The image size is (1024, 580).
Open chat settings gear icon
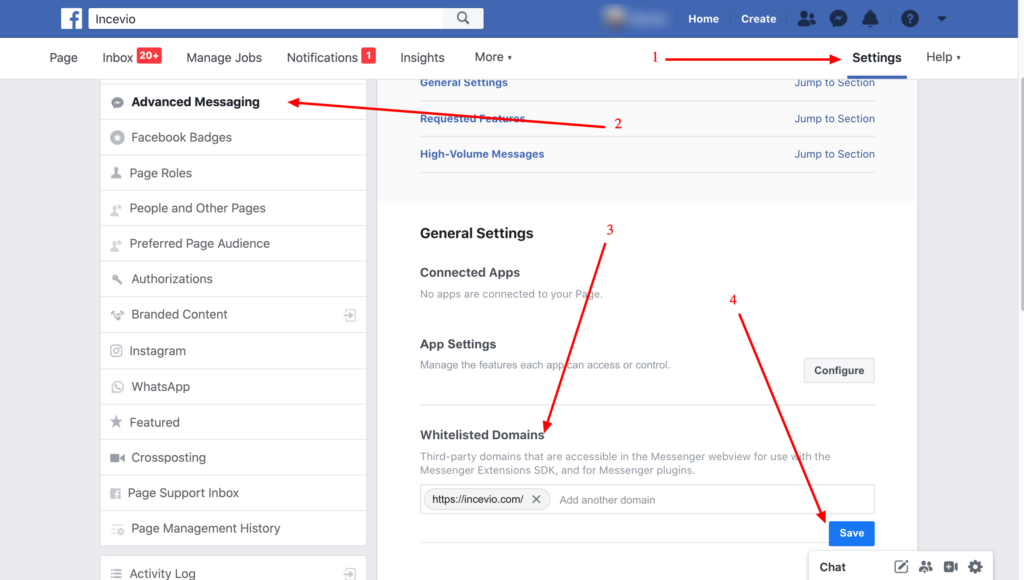point(975,567)
